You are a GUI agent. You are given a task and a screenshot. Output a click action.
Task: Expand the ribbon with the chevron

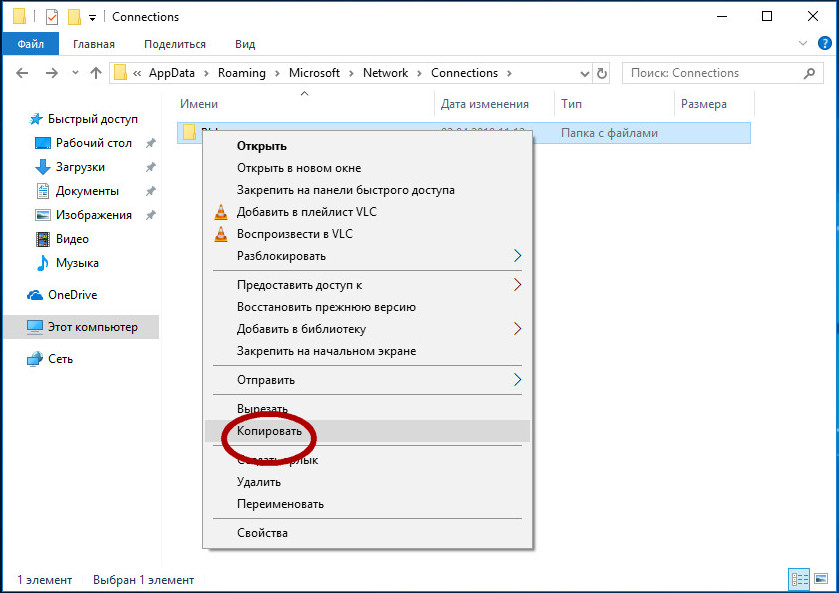click(x=802, y=44)
